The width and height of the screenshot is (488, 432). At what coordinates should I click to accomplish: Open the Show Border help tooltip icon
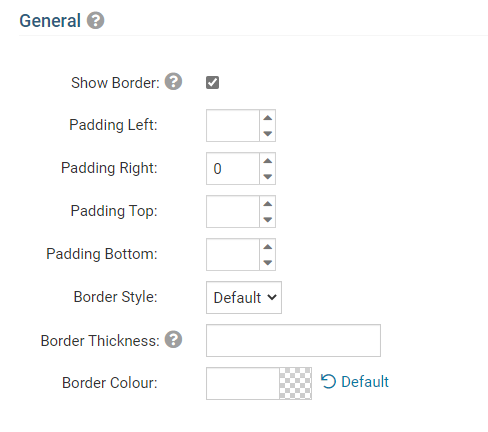tap(173, 82)
